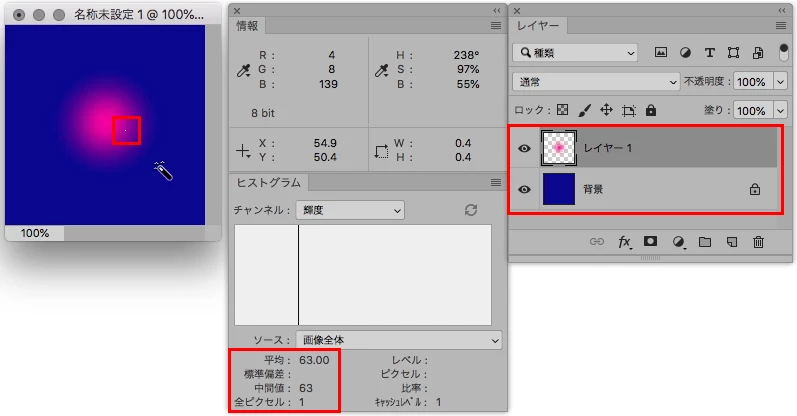Click the type layer filter icon
The width and height of the screenshot is (797, 416).
click(x=710, y=52)
